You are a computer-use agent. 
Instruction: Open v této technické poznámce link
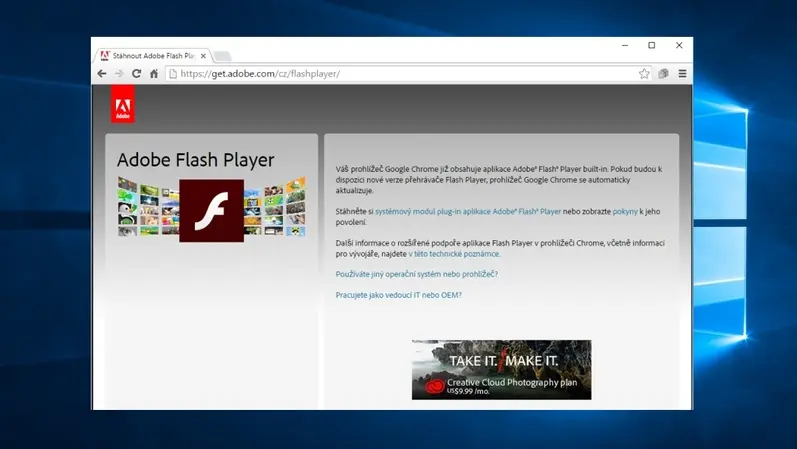454,254
